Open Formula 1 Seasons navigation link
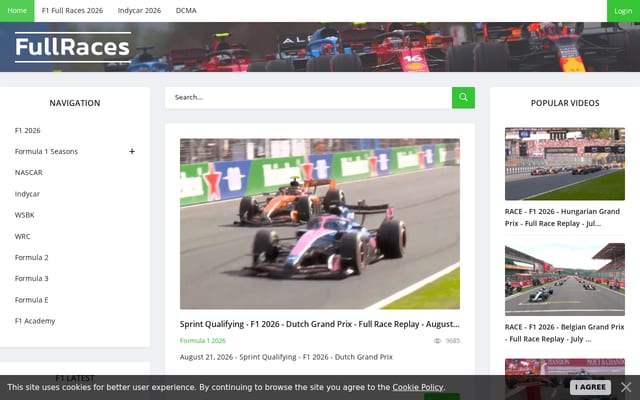640x400 pixels. [46, 151]
